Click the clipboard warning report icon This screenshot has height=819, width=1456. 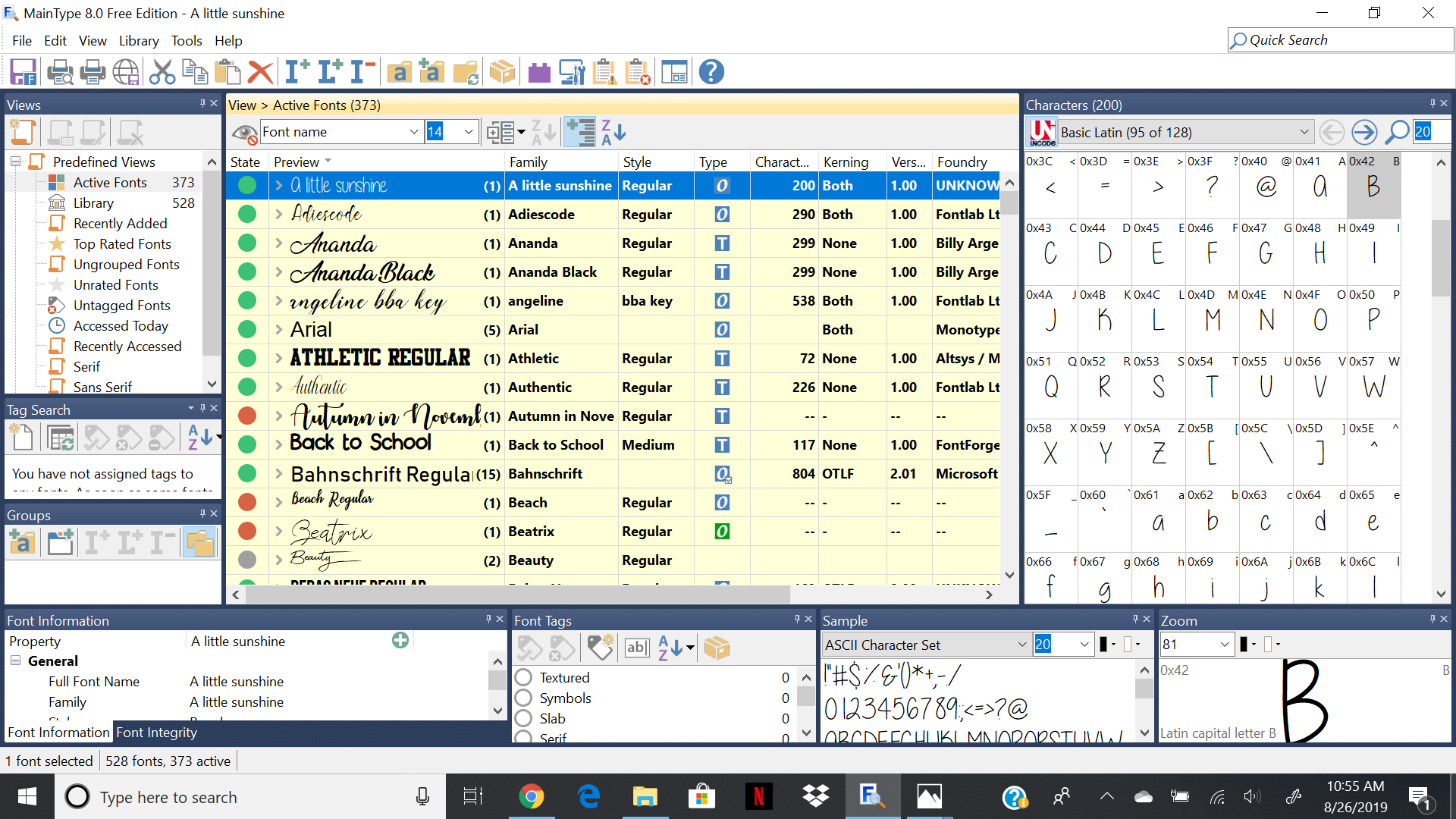pyautogui.click(x=605, y=72)
